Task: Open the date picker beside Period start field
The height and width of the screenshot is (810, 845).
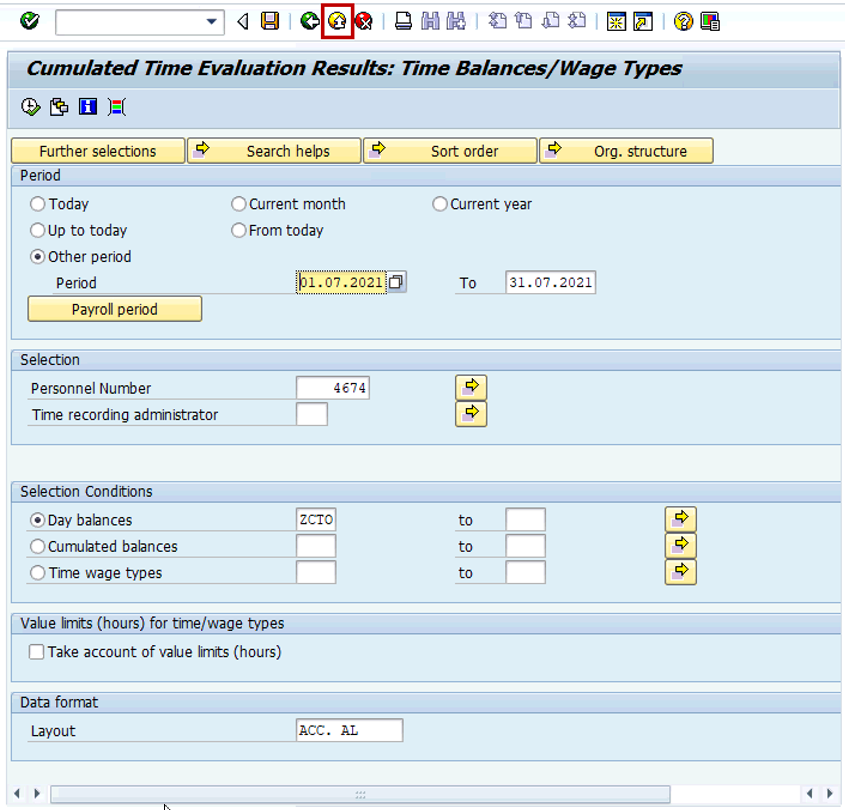Action: coord(397,282)
